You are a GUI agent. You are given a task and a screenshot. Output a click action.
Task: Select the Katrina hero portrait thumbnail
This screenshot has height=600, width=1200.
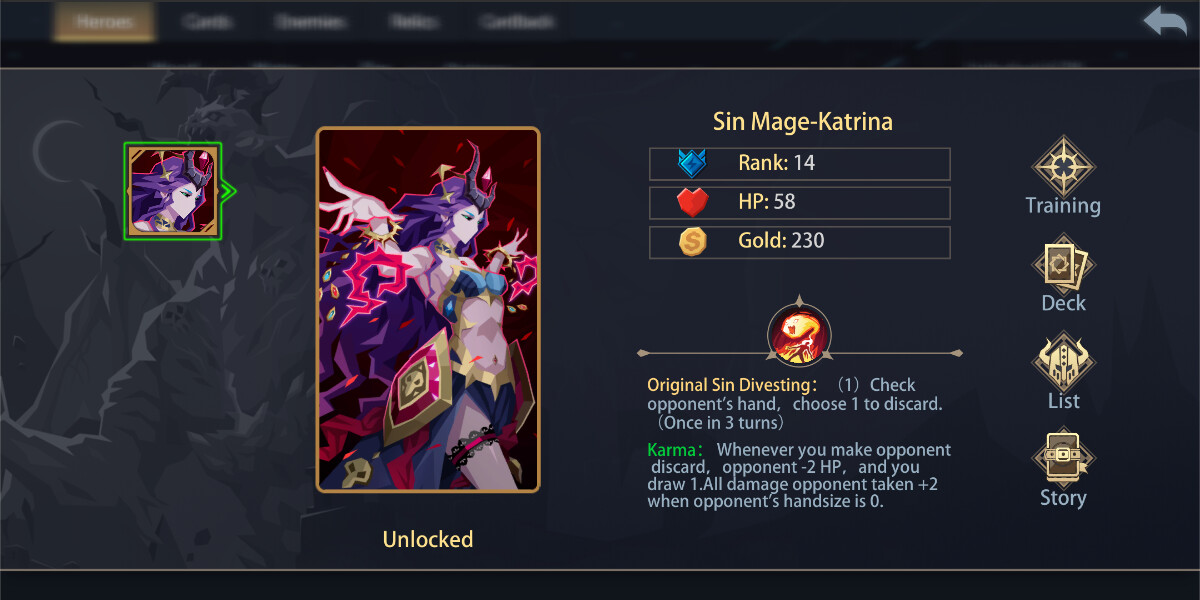pos(172,191)
